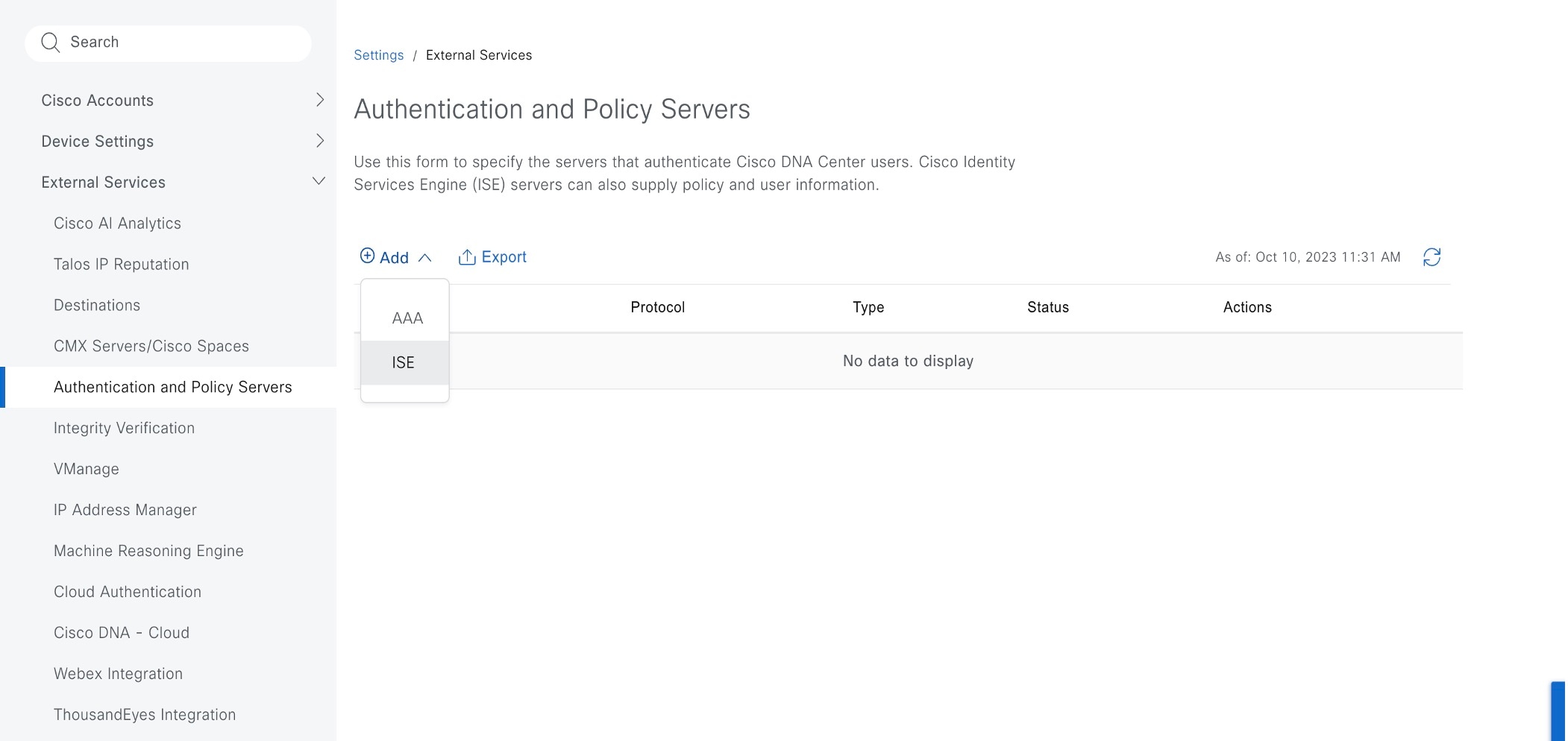Collapse the Add dropdown caret
Viewport: 1568px width, 741px height.
tap(425, 258)
